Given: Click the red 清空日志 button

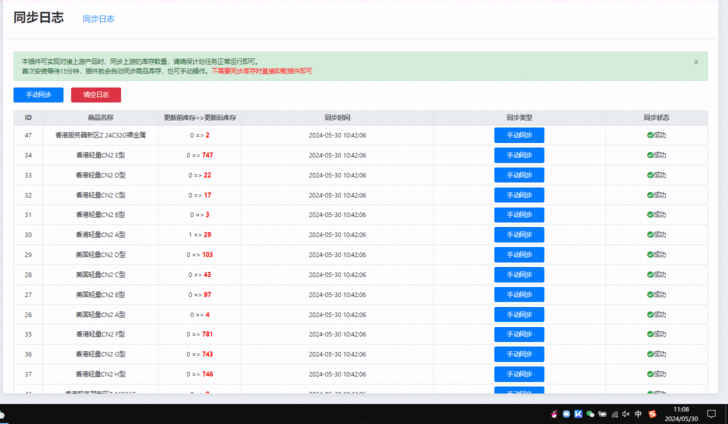Looking at the screenshot, I should click(96, 95).
